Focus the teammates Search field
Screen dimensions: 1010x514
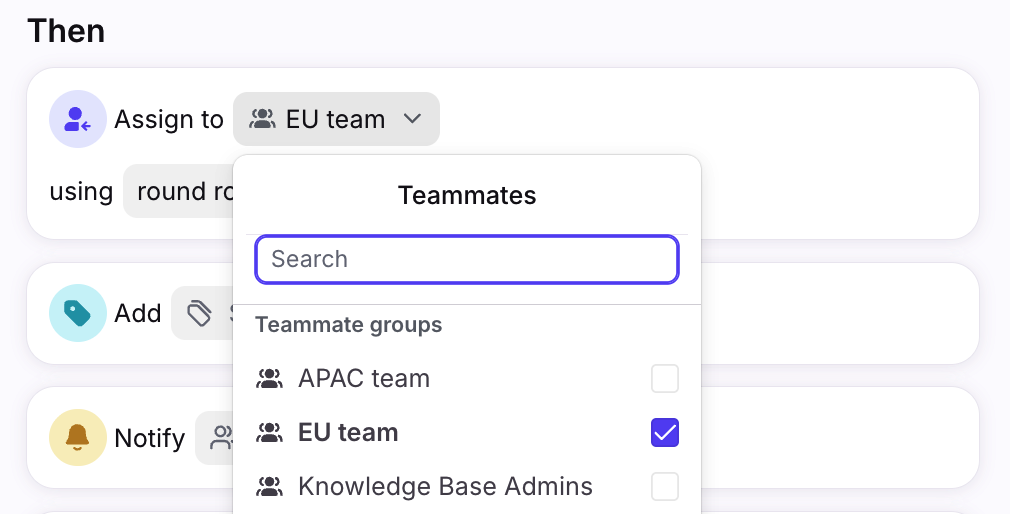coord(467,259)
